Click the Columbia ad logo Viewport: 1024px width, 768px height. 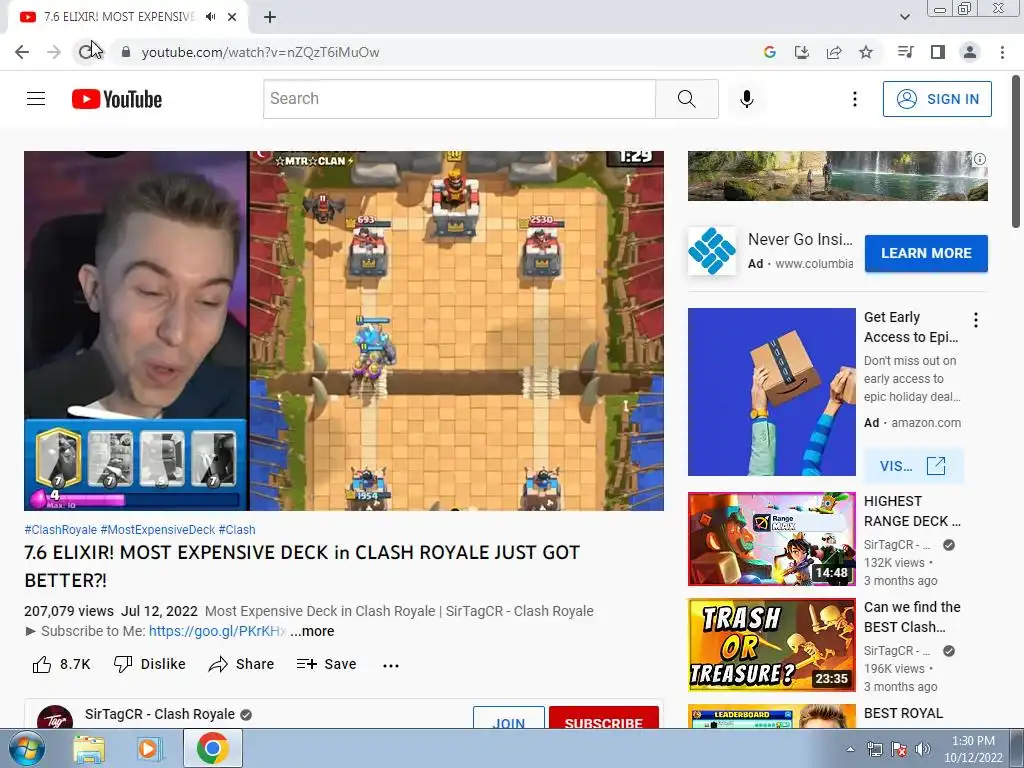[712, 251]
